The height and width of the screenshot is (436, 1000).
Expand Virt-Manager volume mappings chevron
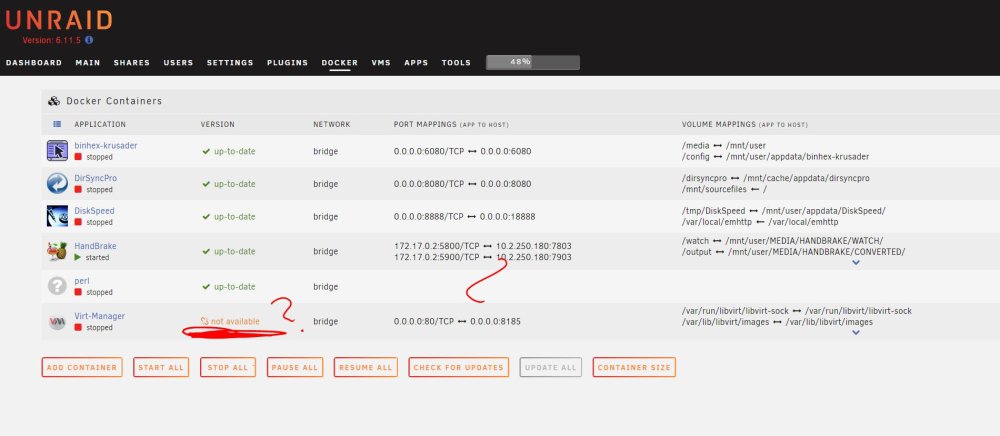click(856, 332)
